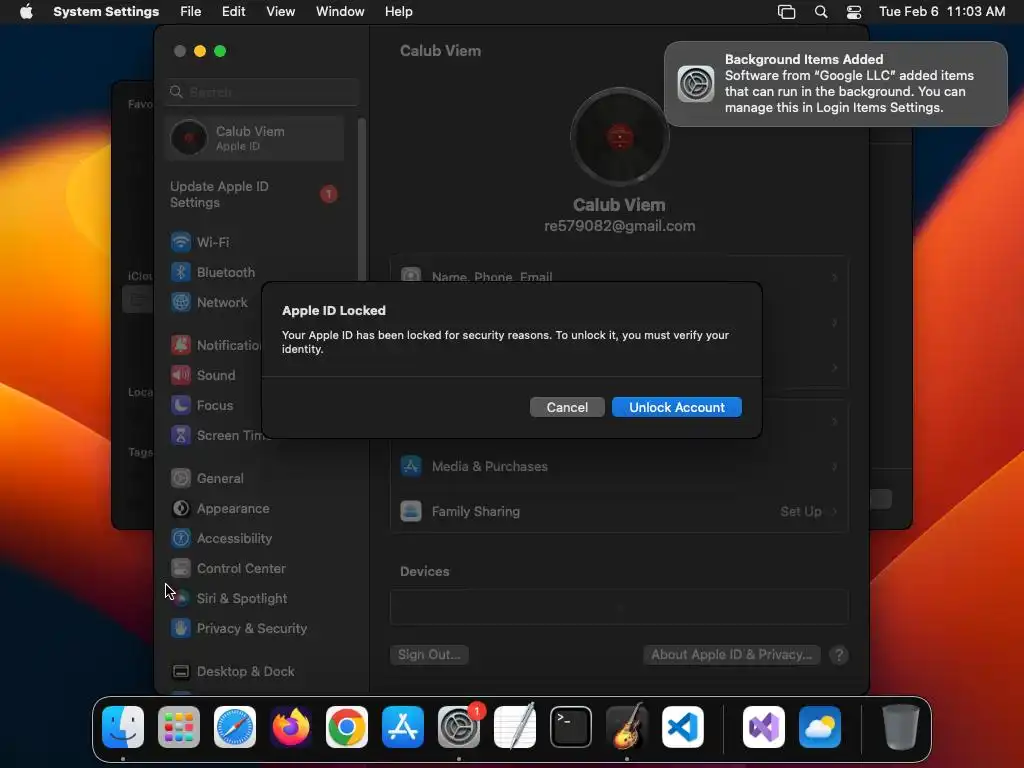Launch Safari from the Dock

point(235,727)
